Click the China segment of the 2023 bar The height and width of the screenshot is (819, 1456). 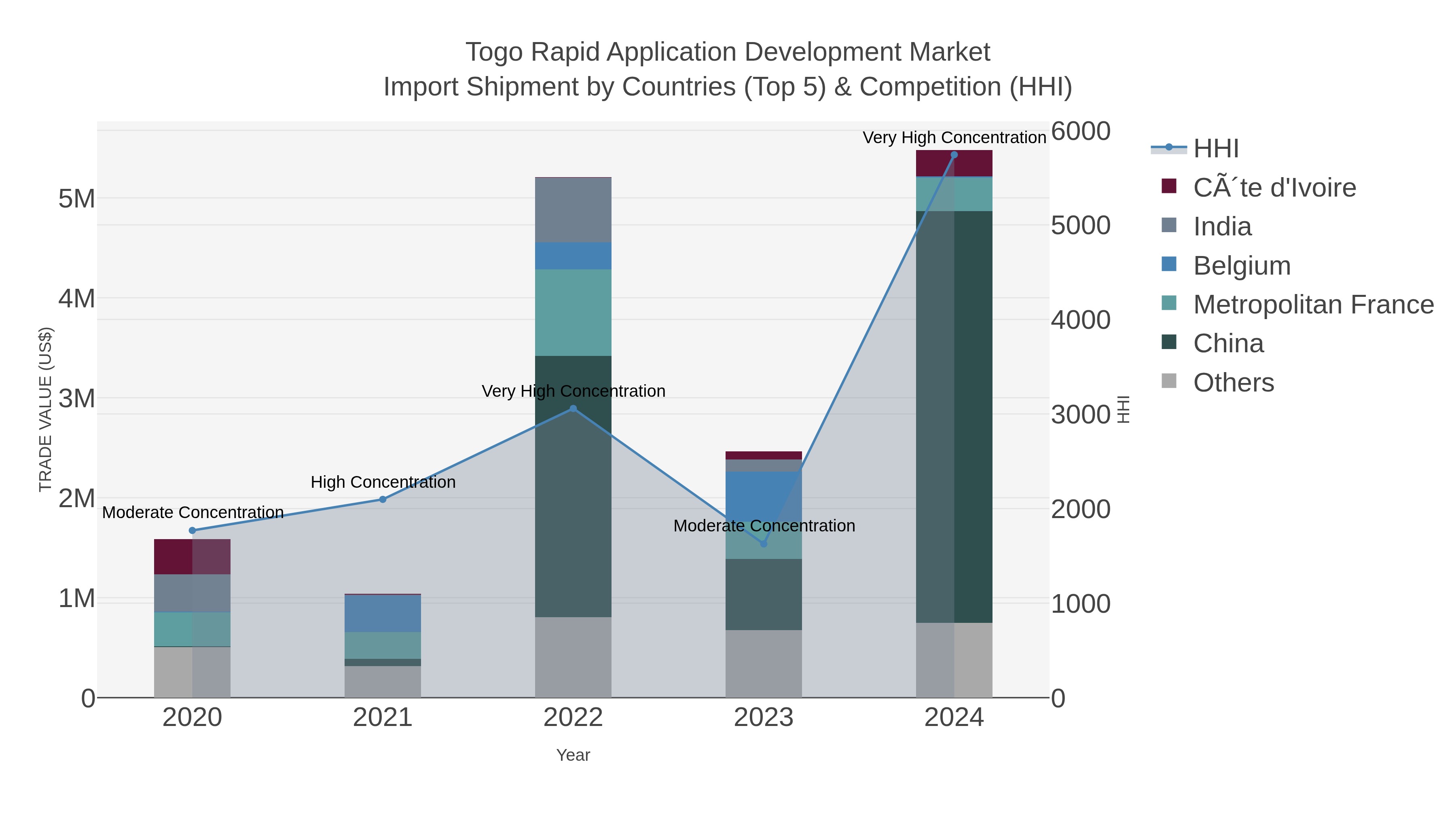(764, 595)
